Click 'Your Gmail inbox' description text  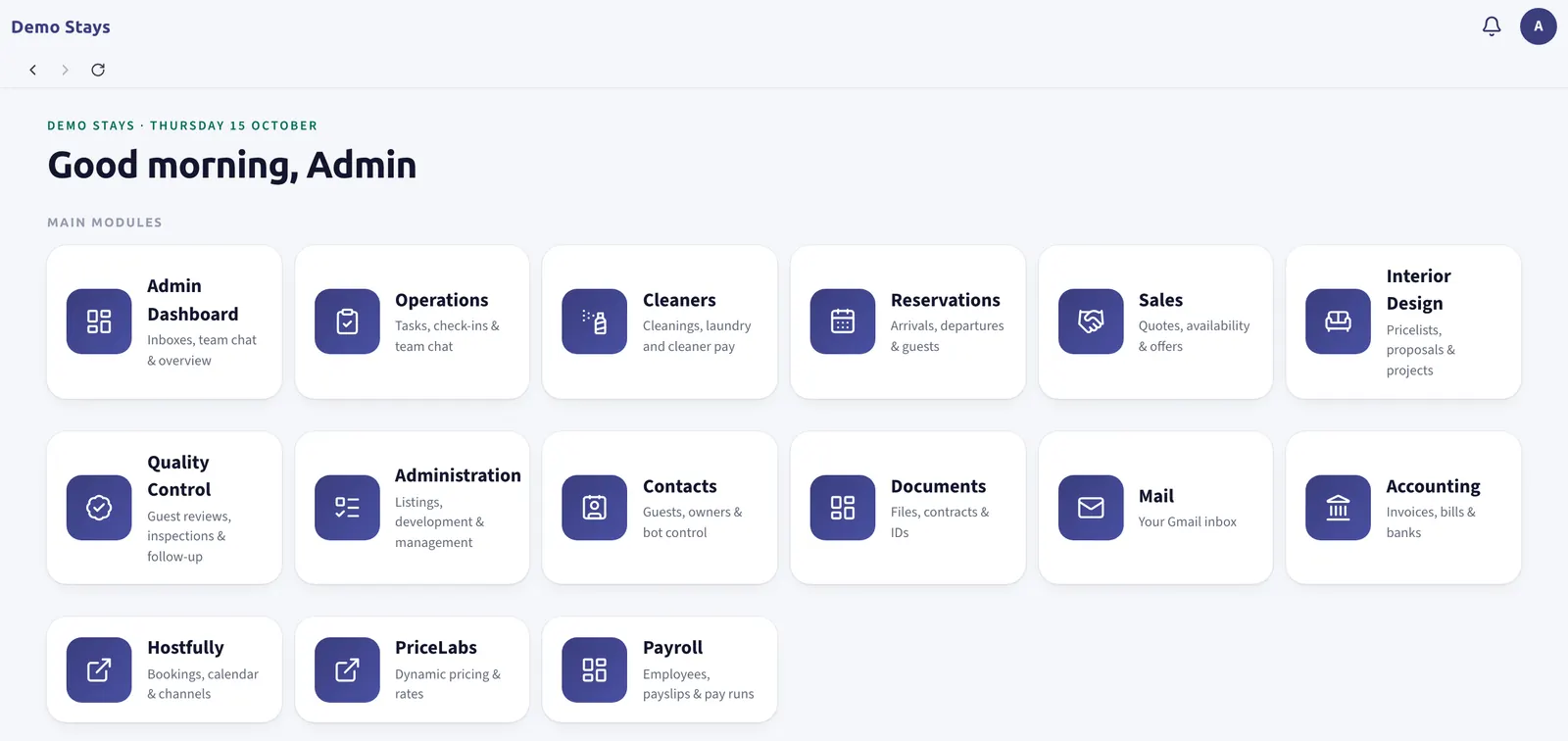point(1188,521)
